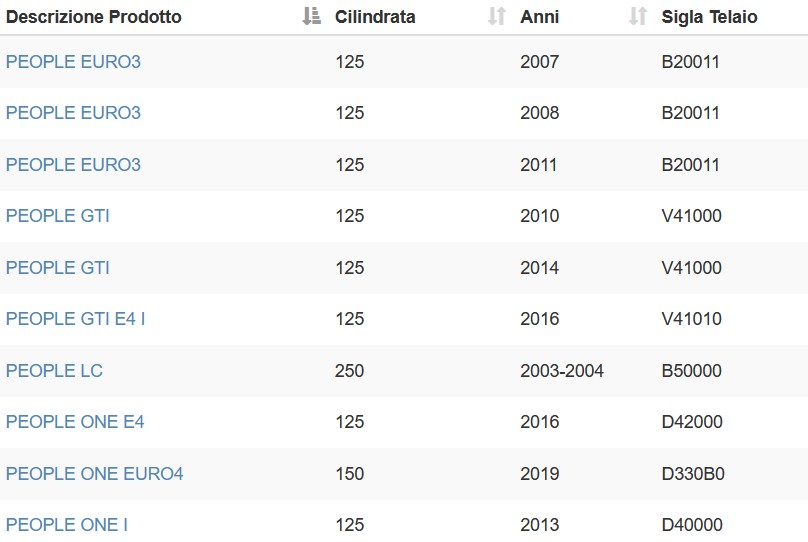Open the PEOPLE ONE I link

coord(67,525)
